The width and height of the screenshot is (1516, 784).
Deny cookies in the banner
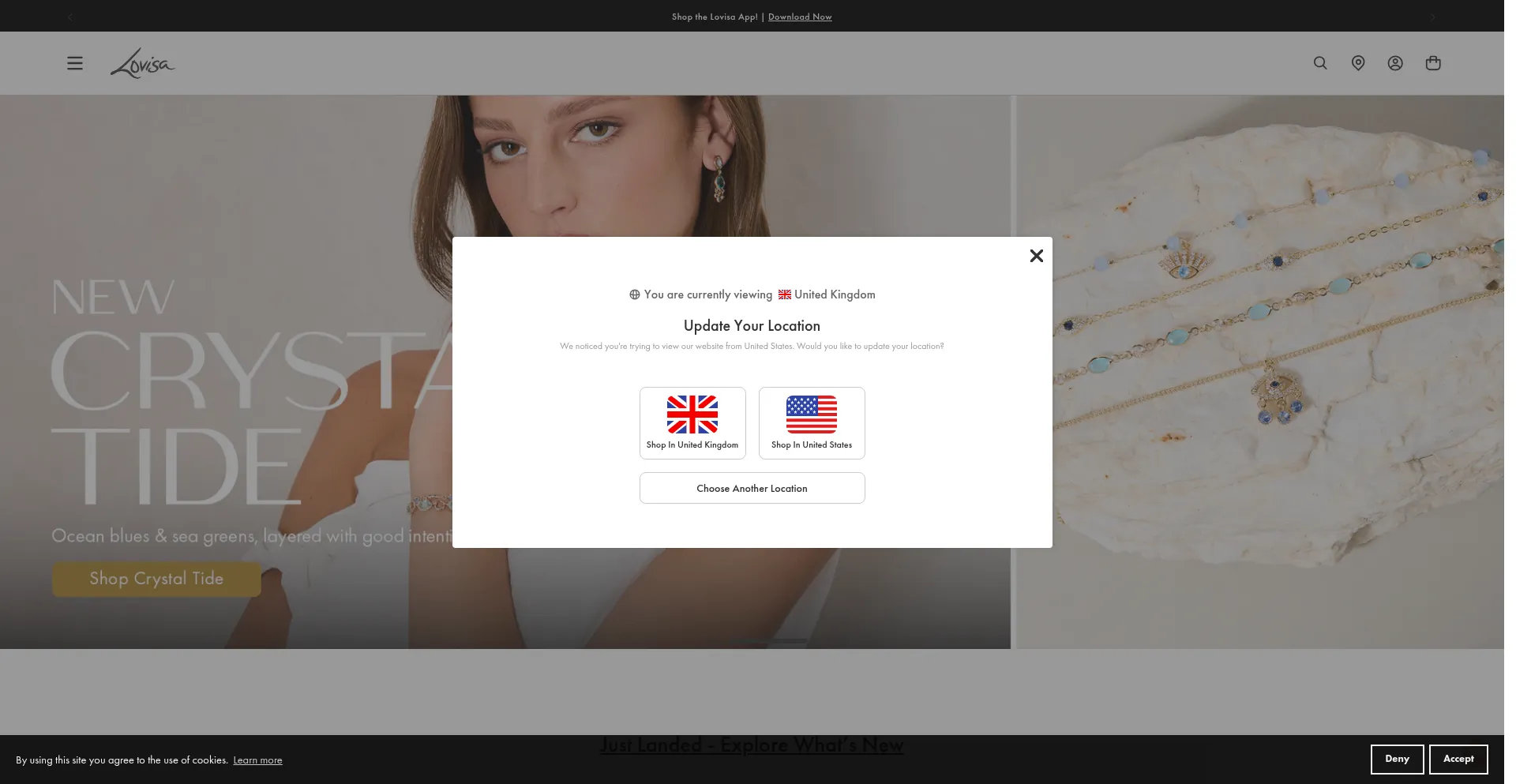pos(1397,759)
